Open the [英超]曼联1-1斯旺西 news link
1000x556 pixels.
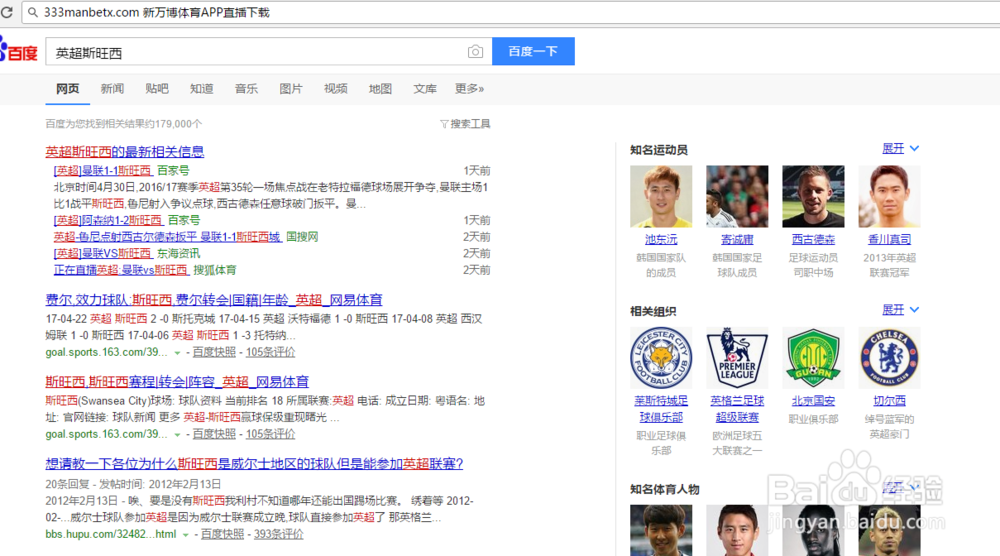pyautogui.click(x=103, y=170)
